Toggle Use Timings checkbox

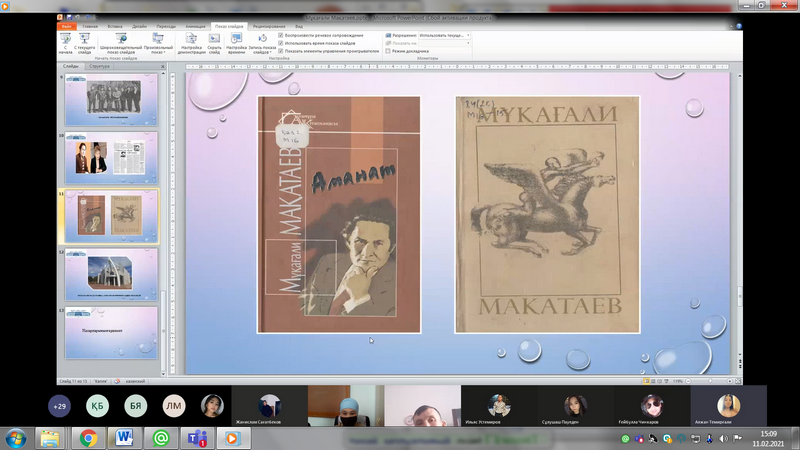(281, 43)
